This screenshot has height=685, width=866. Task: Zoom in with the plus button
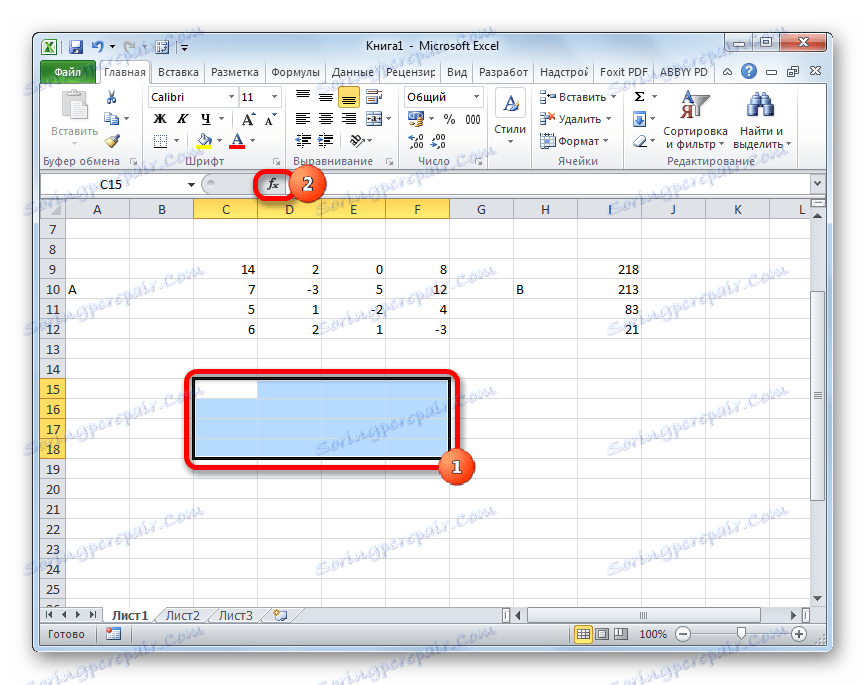(x=799, y=634)
